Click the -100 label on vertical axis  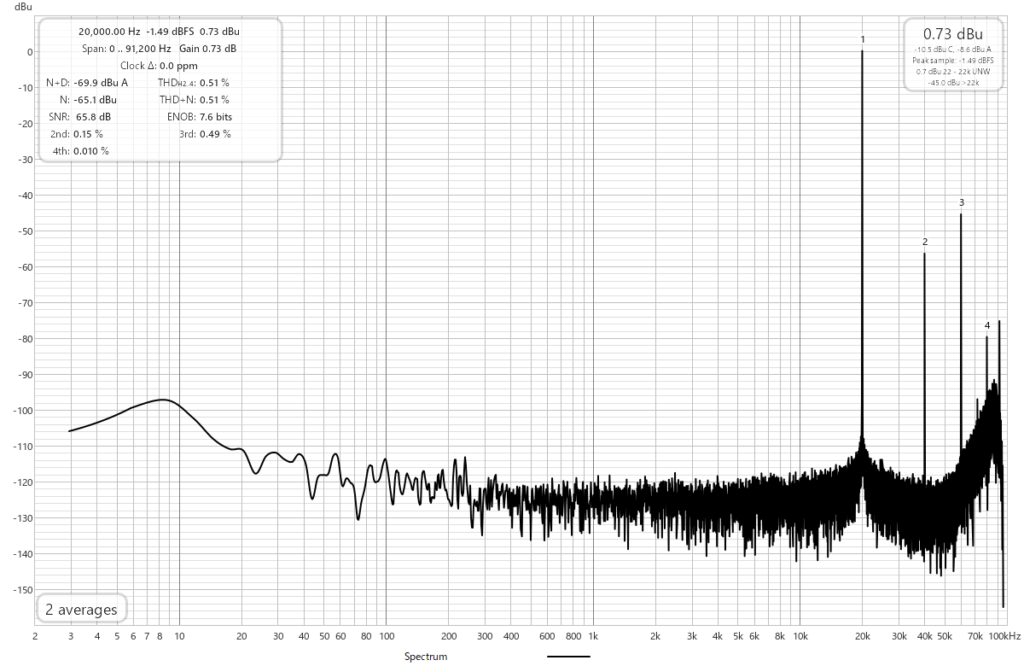[18, 411]
